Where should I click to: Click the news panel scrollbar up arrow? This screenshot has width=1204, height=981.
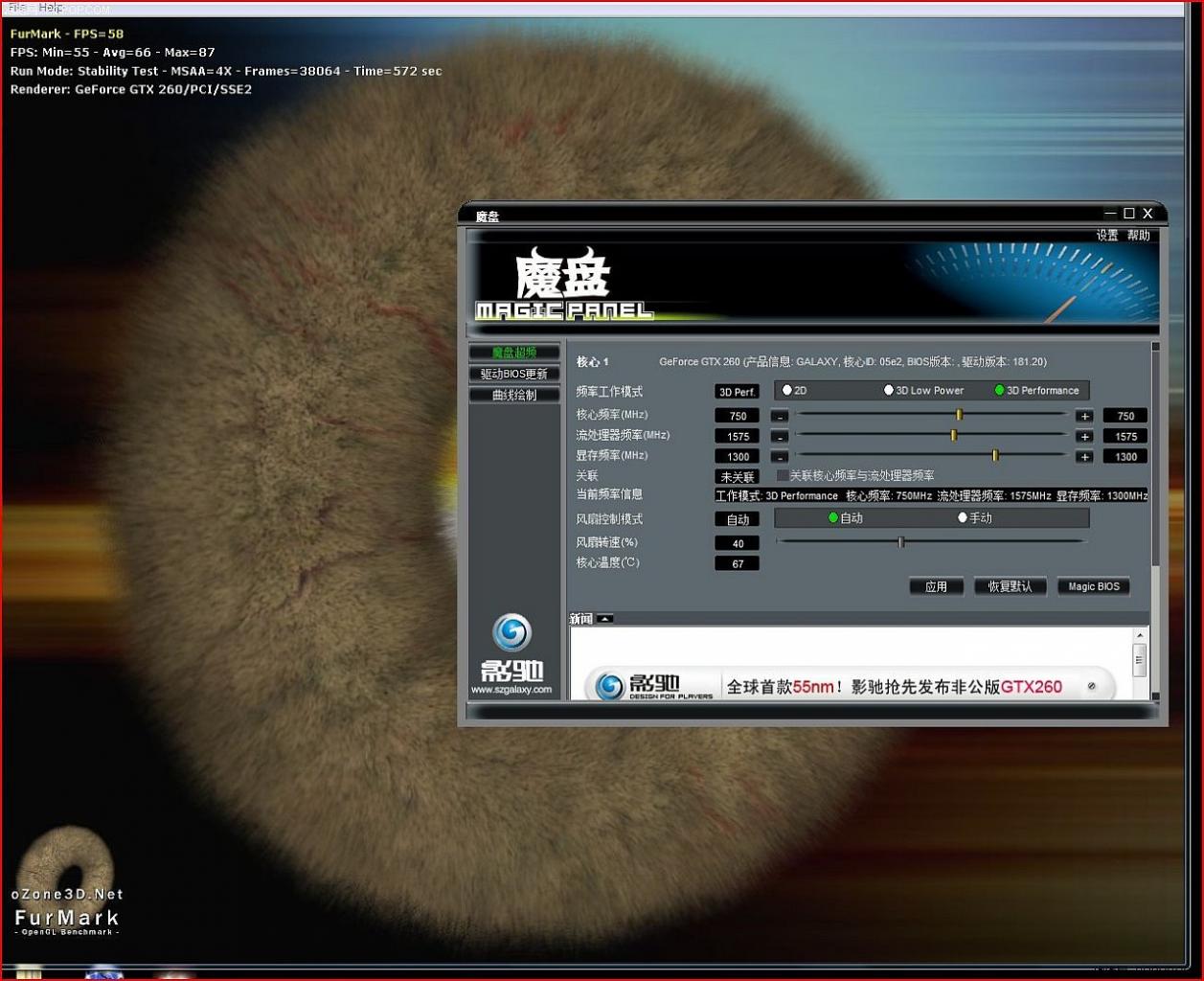[x=1140, y=636]
